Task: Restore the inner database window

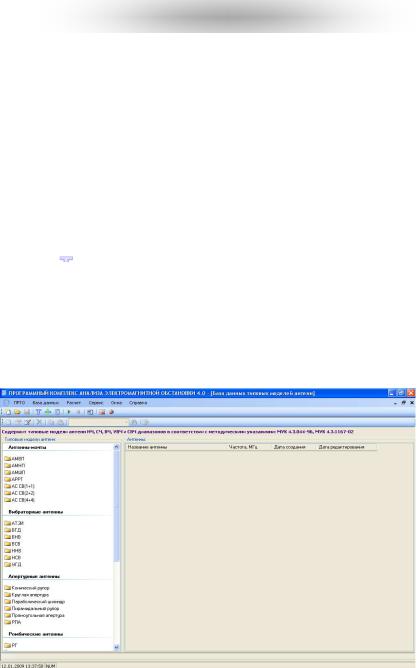Action: pyautogui.click(x=403, y=403)
